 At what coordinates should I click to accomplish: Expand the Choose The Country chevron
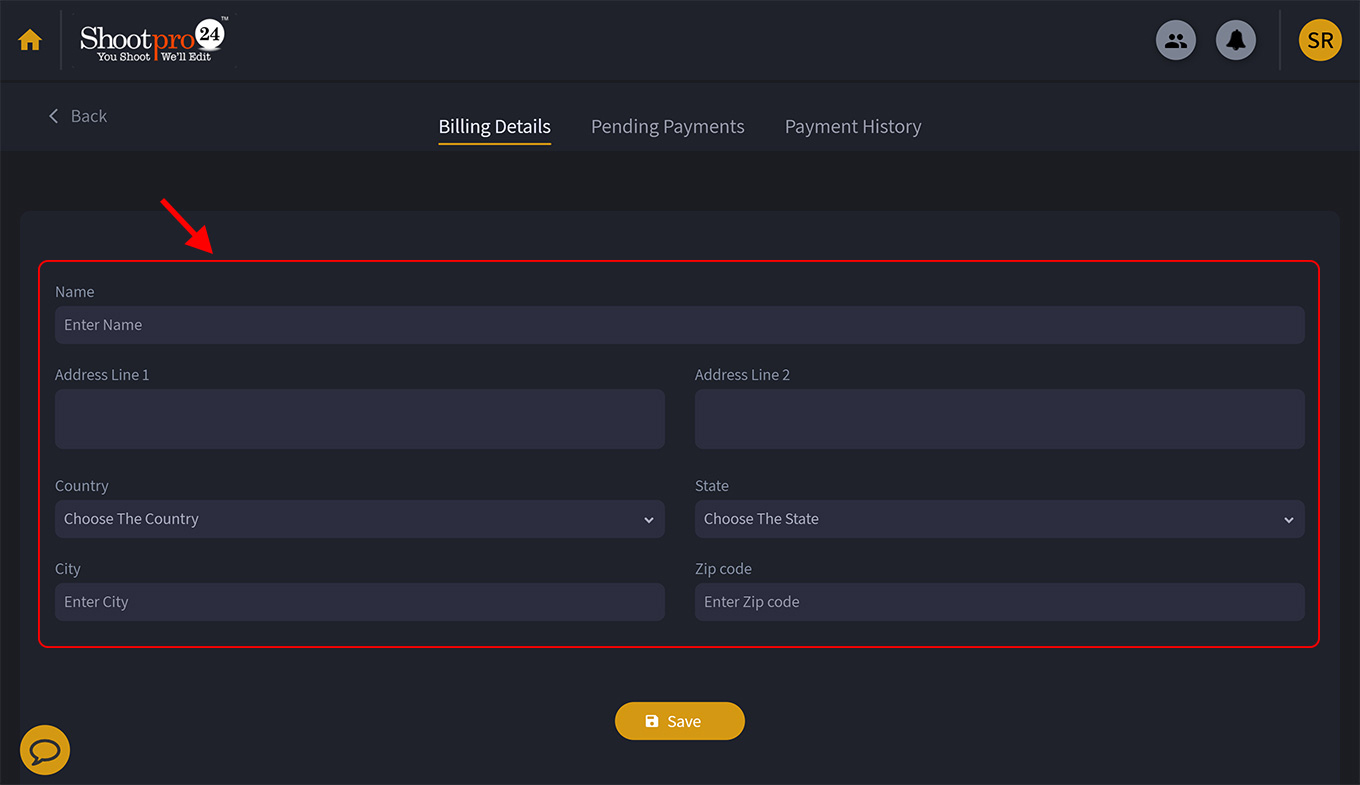click(649, 519)
